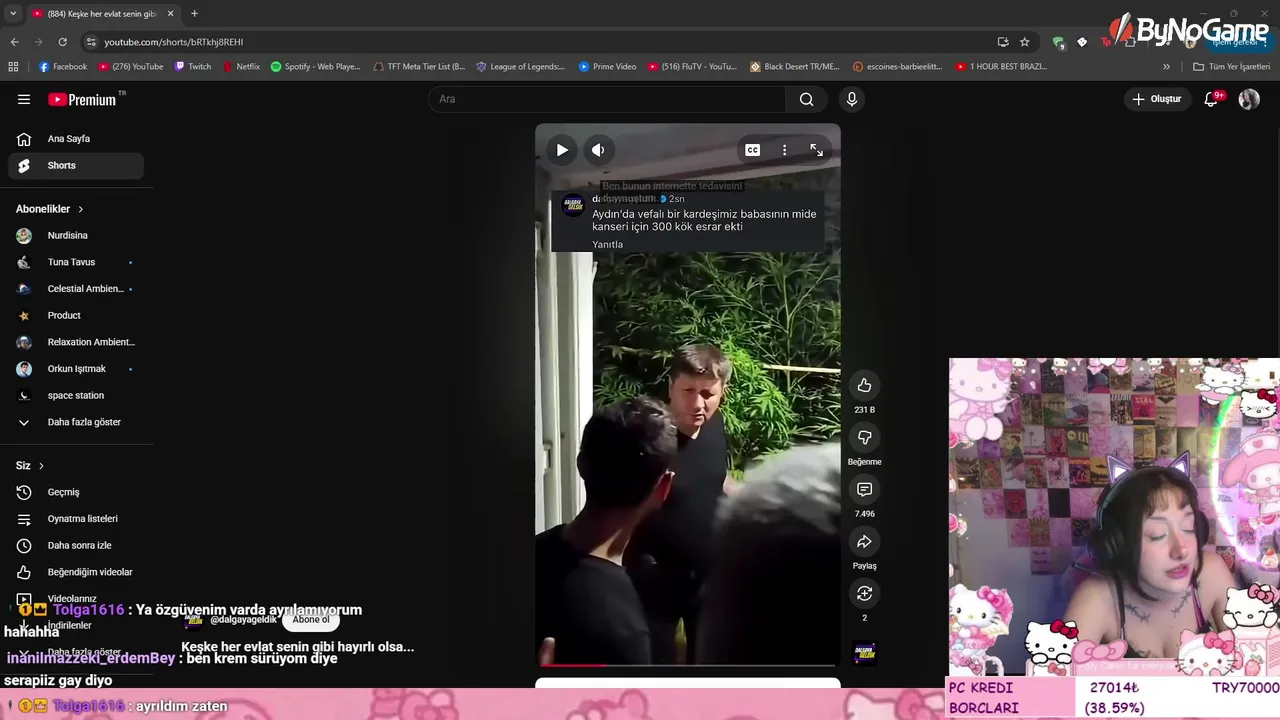Open the Tüm Yer İşaretleri folder
This screenshot has height=720, width=1280.
(1231, 67)
